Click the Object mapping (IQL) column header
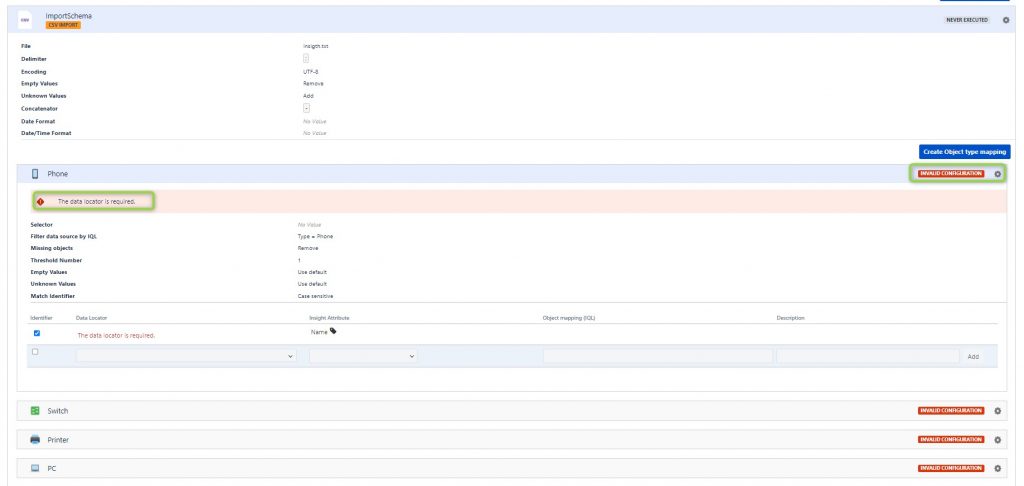Image resolution: width=1024 pixels, height=486 pixels. 569,318
